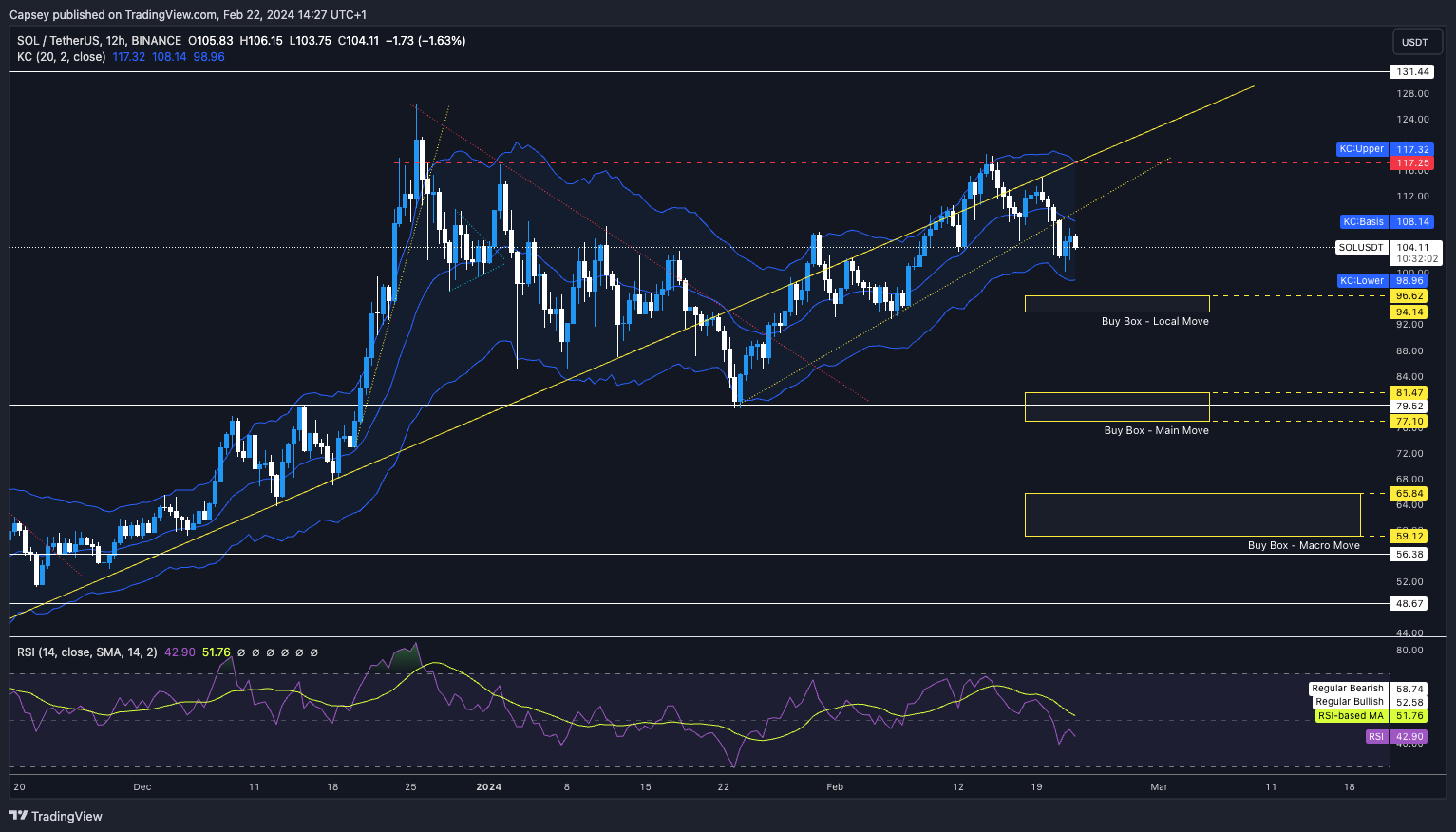Select the Buy Box - Local Move rectangle
This screenshot has width=1456, height=832.
pyautogui.click(x=1116, y=304)
